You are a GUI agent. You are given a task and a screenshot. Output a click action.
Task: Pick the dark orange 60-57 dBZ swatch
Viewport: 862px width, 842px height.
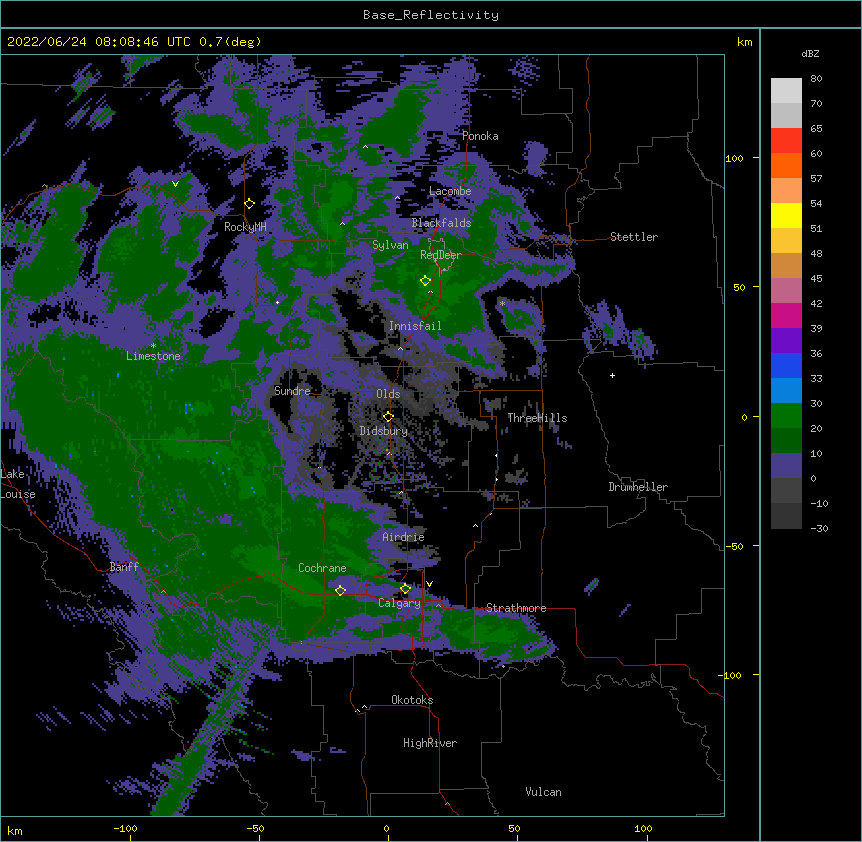786,165
